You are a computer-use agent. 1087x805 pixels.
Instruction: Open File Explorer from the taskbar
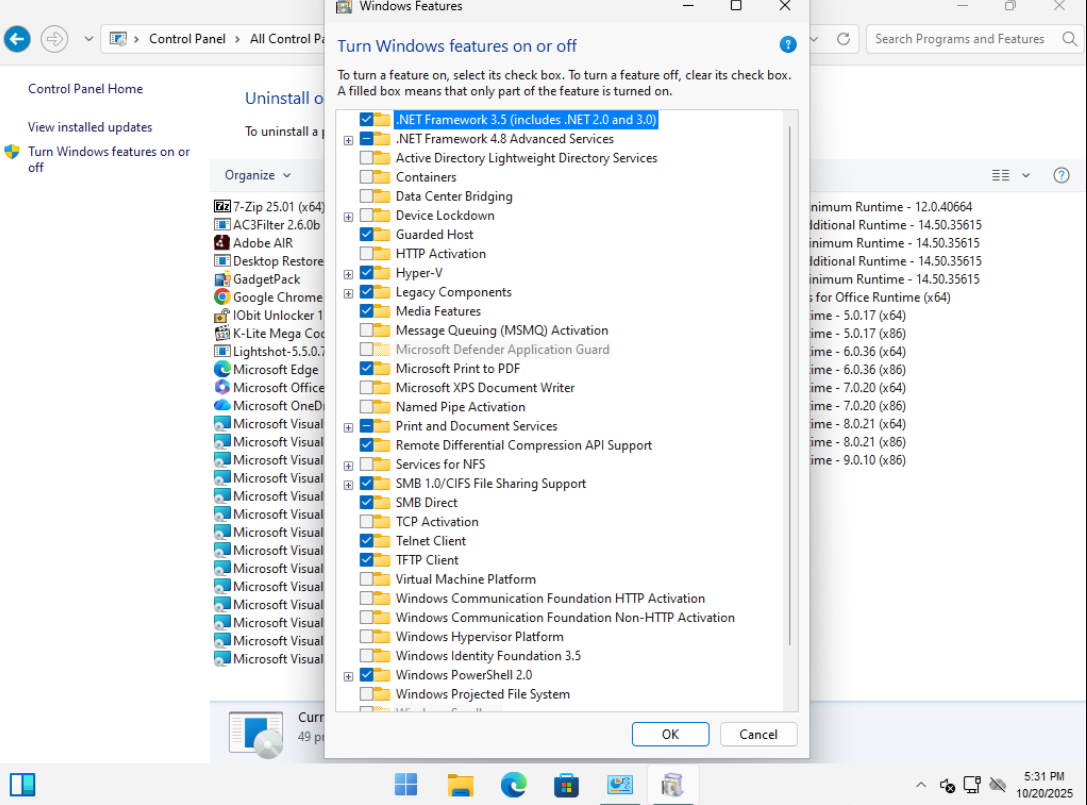[460, 785]
